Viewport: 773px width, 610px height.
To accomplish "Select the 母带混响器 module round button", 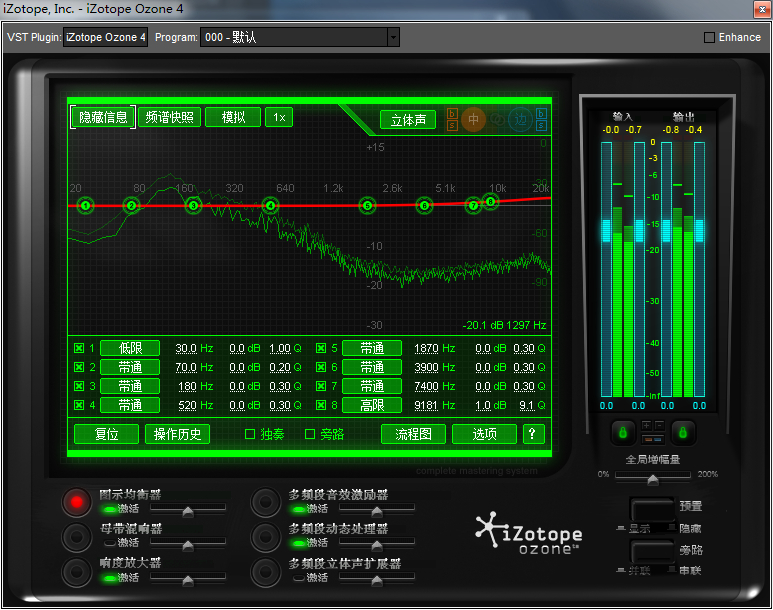I will pyautogui.click(x=76, y=537).
